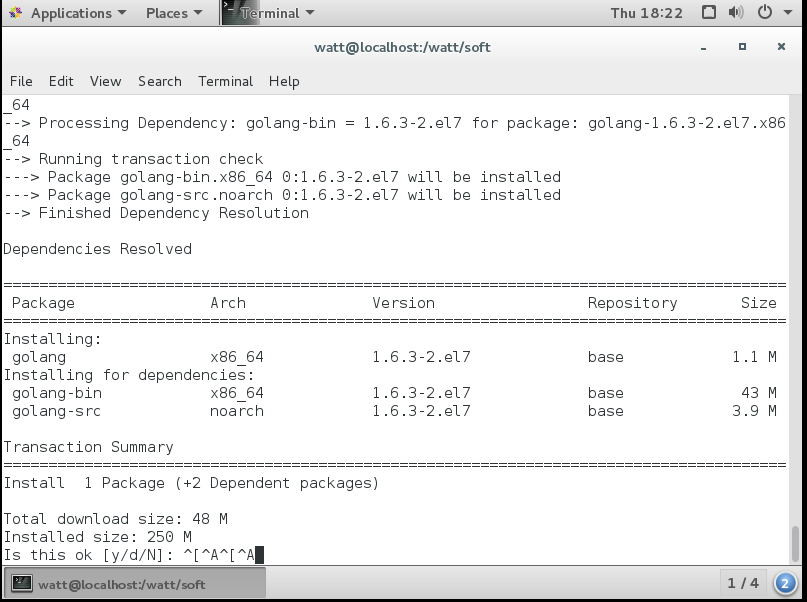
Task: Click the 'golang-src' package name in table
Action: (x=56, y=411)
